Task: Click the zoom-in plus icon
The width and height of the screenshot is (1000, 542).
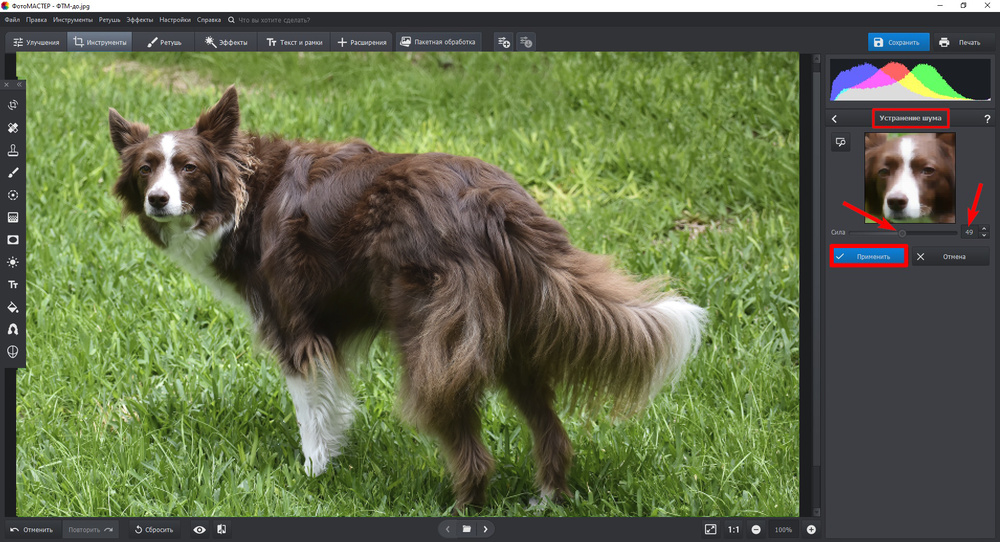Action: coord(811,529)
